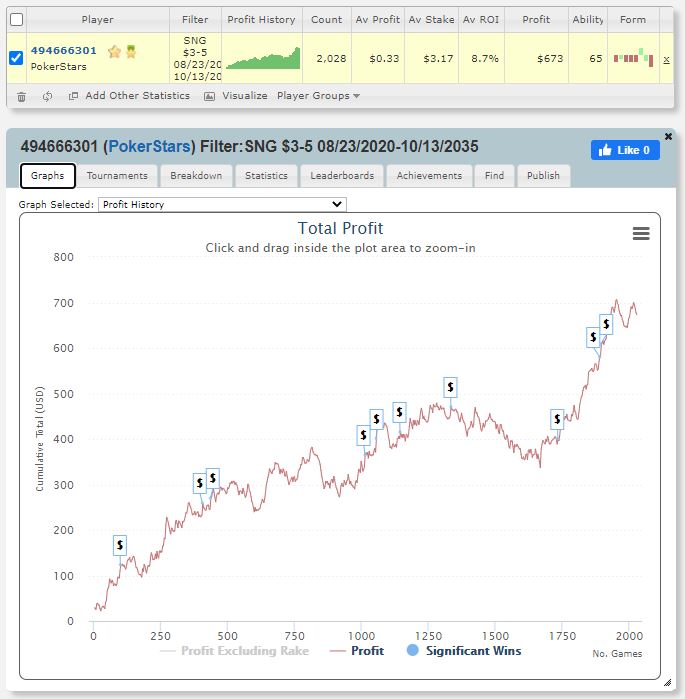Click the Facebook Like button

point(625,150)
